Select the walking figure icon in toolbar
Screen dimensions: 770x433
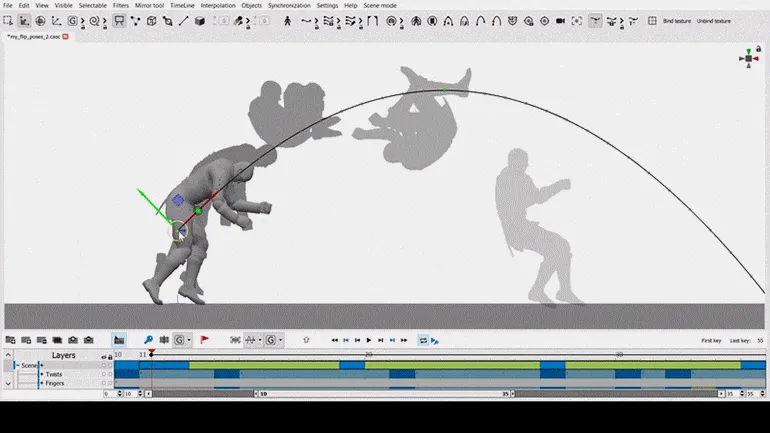[x=288, y=20]
